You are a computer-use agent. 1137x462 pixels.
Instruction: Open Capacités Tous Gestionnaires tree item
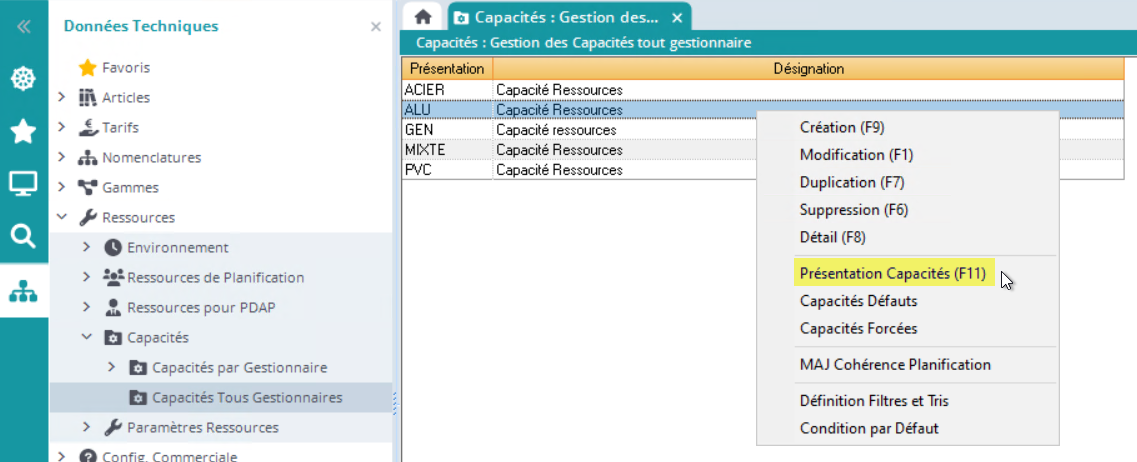tap(246, 397)
